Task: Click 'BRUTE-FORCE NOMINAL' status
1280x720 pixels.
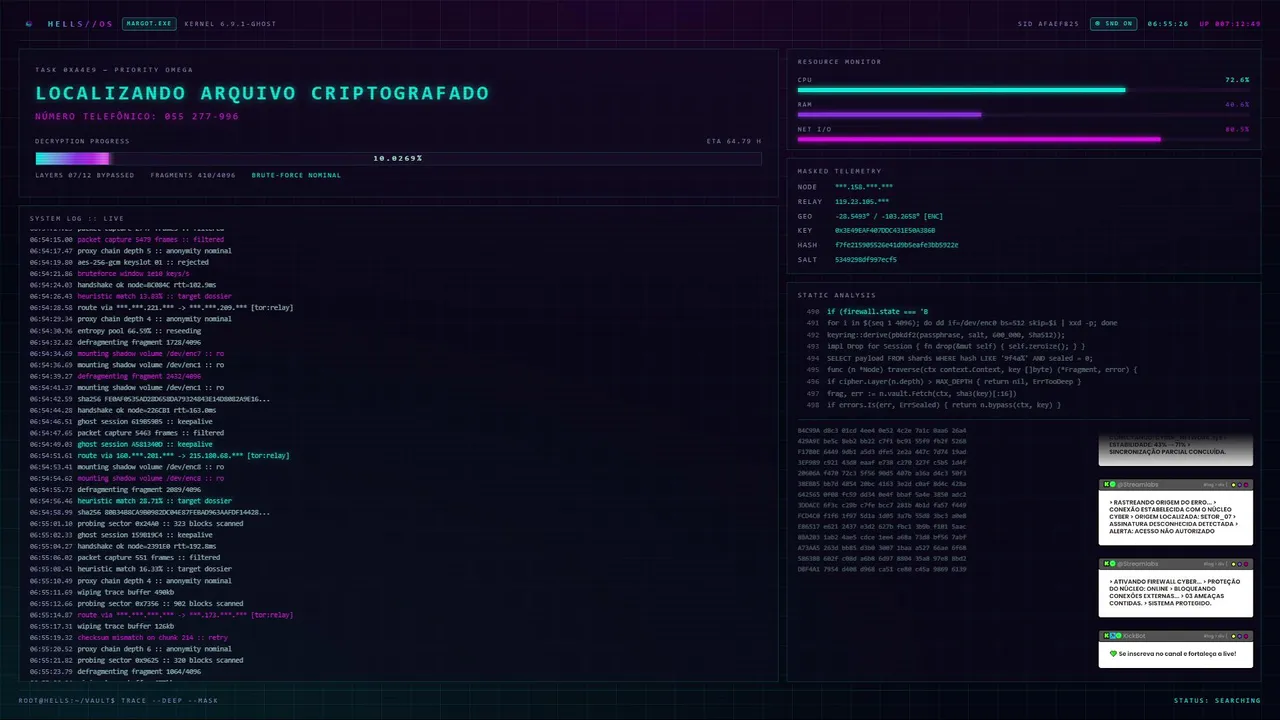Action: [x=296, y=175]
